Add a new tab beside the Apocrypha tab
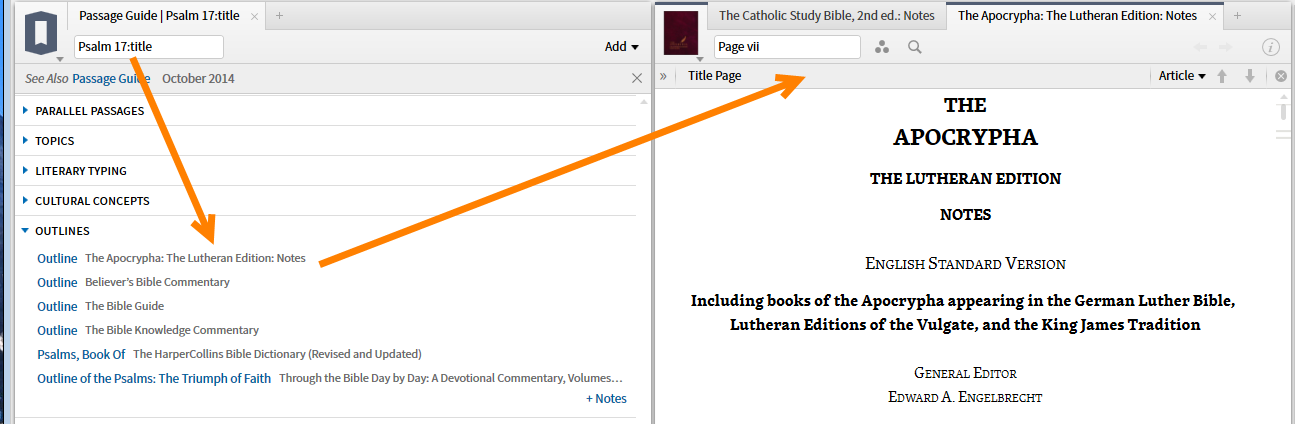The height and width of the screenshot is (424, 1295). coord(1237,15)
